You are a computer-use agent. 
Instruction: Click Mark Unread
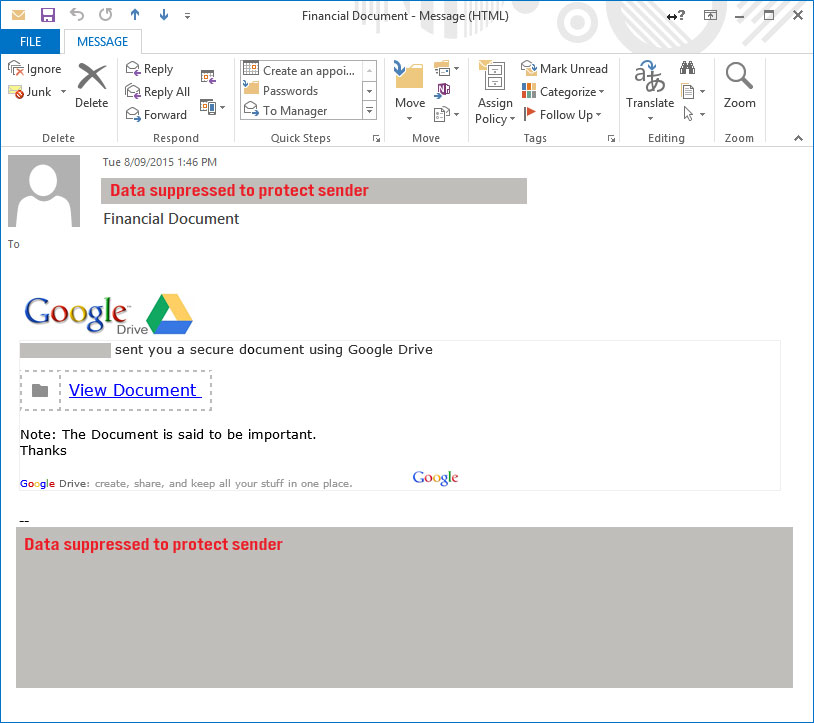click(x=564, y=69)
